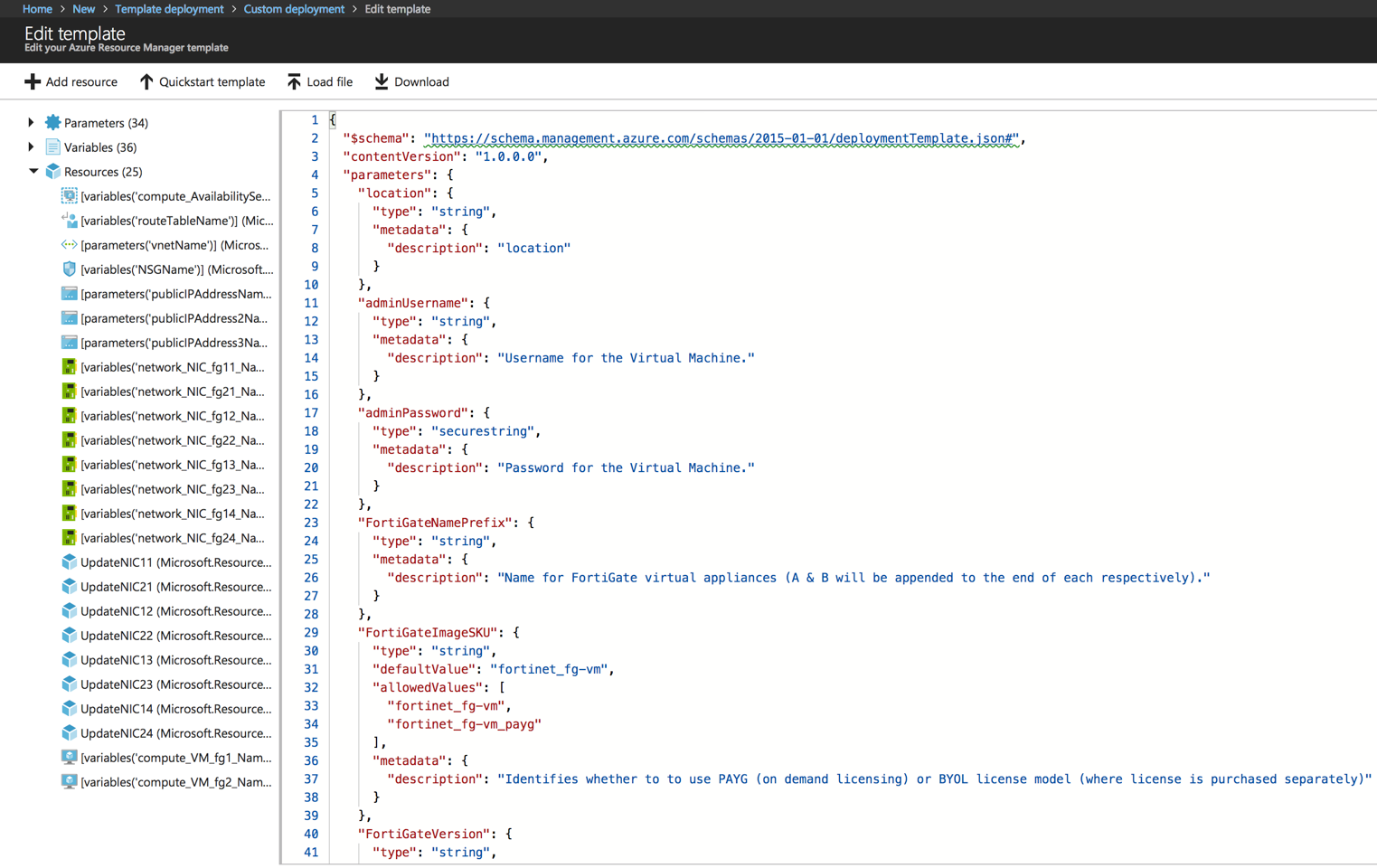Expand the Variables (36) tree node
This screenshot has width=1377, height=868.
[31, 146]
